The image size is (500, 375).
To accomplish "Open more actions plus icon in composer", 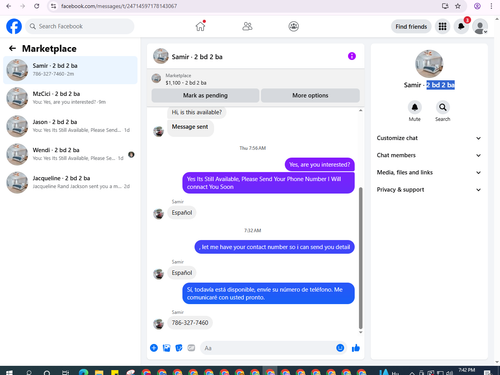I will (154, 348).
